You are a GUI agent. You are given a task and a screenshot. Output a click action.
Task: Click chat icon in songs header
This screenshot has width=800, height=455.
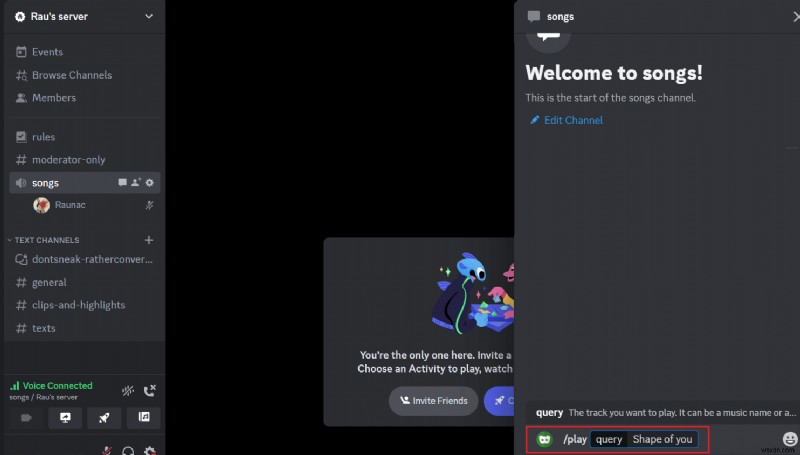(x=534, y=16)
